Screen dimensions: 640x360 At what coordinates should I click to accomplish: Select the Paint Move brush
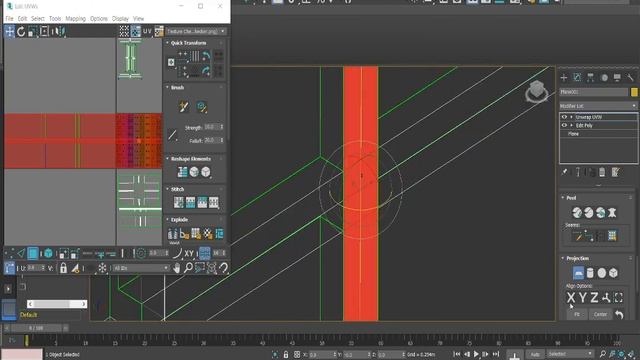point(184,107)
